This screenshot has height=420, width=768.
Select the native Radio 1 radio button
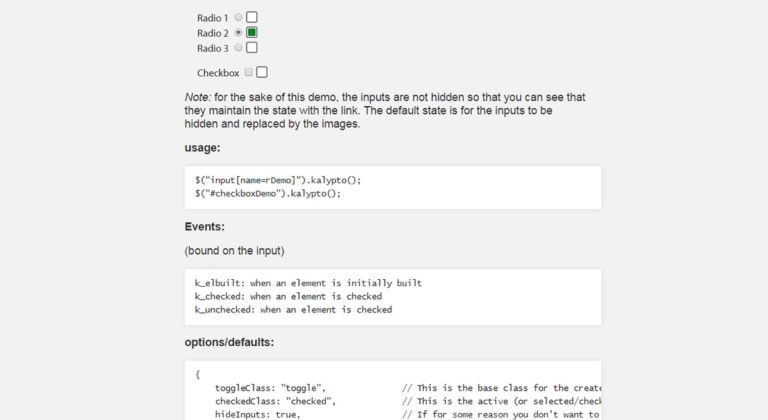click(x=238, y=17)
